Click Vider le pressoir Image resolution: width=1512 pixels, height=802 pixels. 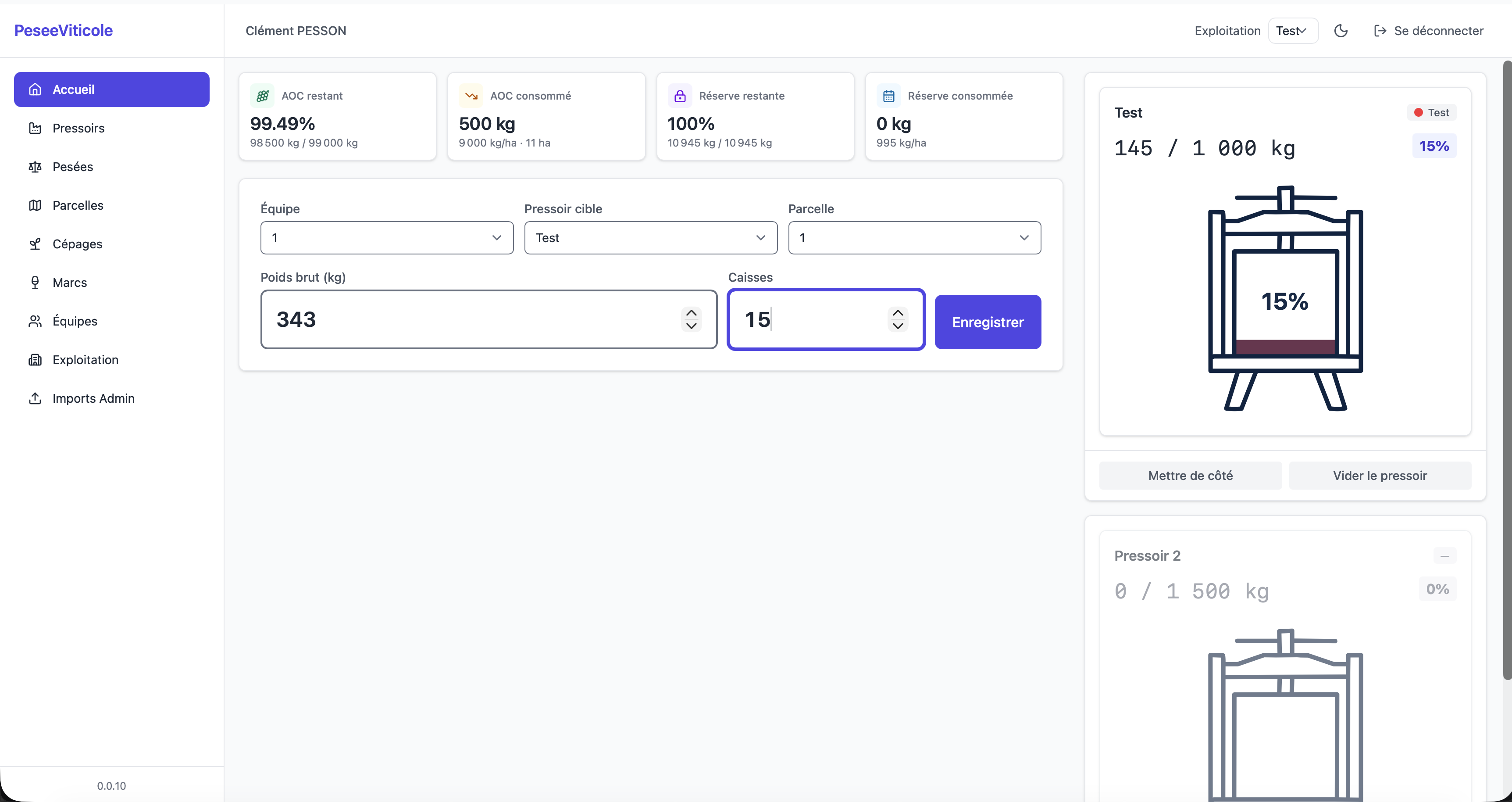(1380, 475)
